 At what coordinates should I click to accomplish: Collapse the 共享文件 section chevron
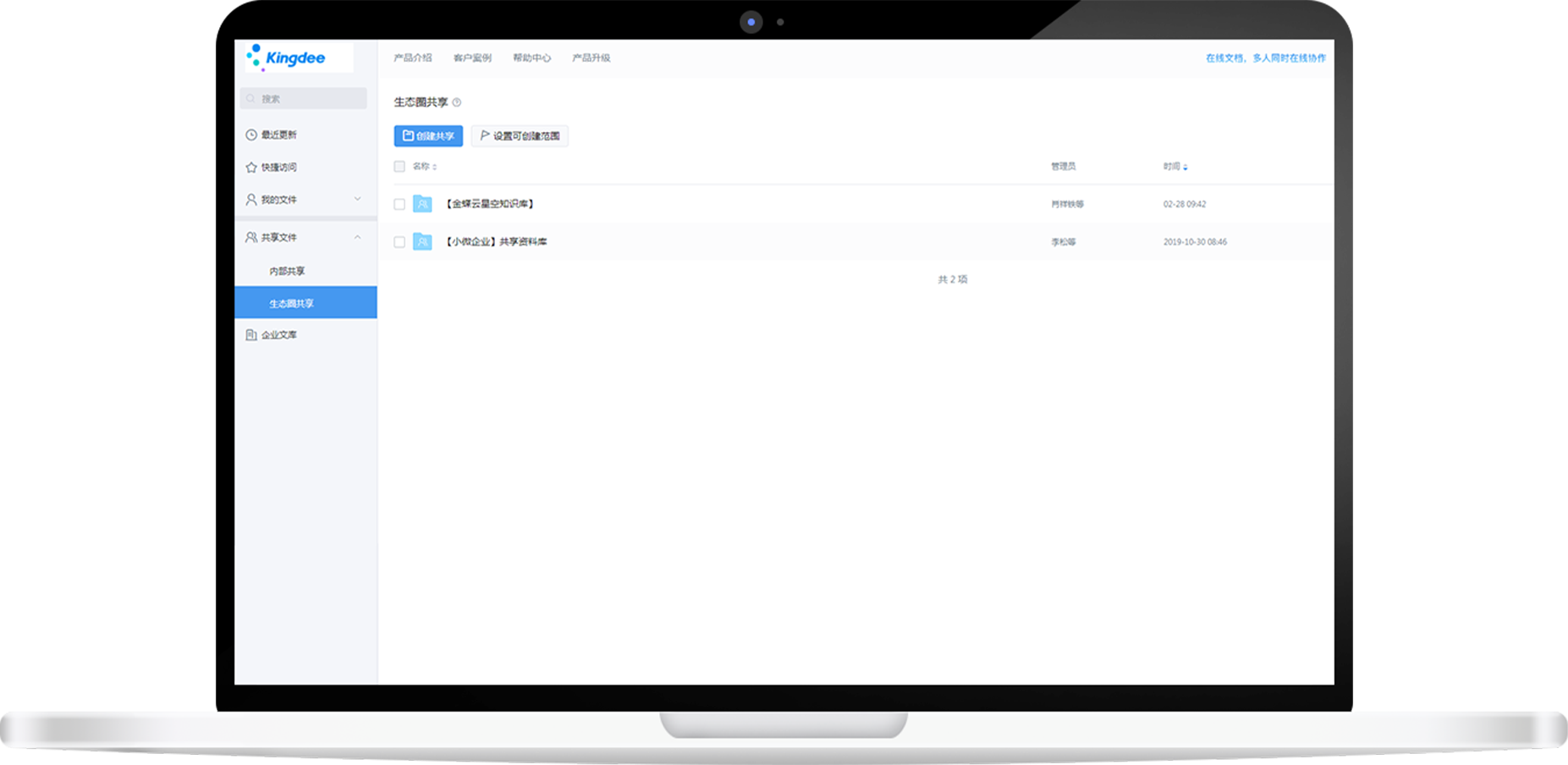coord(357,238)
